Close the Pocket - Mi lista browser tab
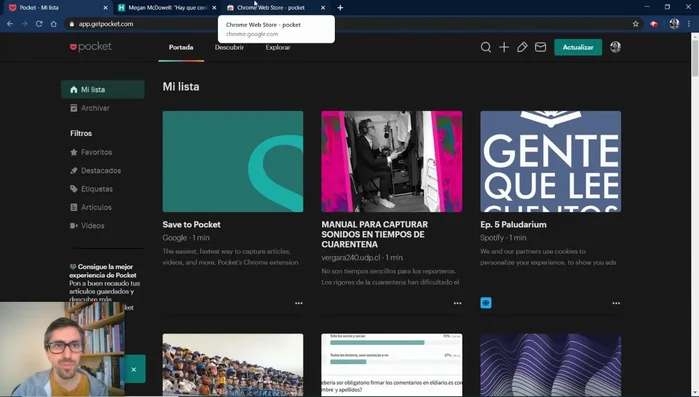The image size is (699, 397). [105, 8]
